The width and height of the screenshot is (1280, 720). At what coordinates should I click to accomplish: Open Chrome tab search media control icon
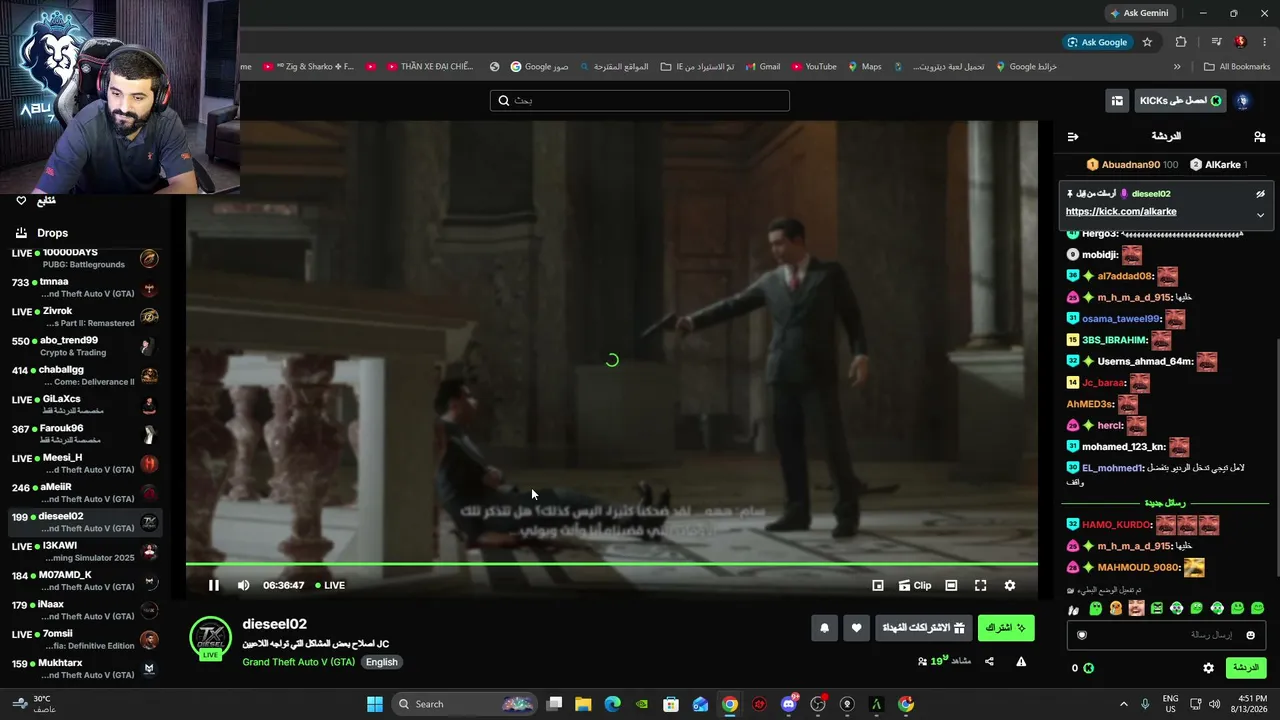click(x=1216, y=42)
